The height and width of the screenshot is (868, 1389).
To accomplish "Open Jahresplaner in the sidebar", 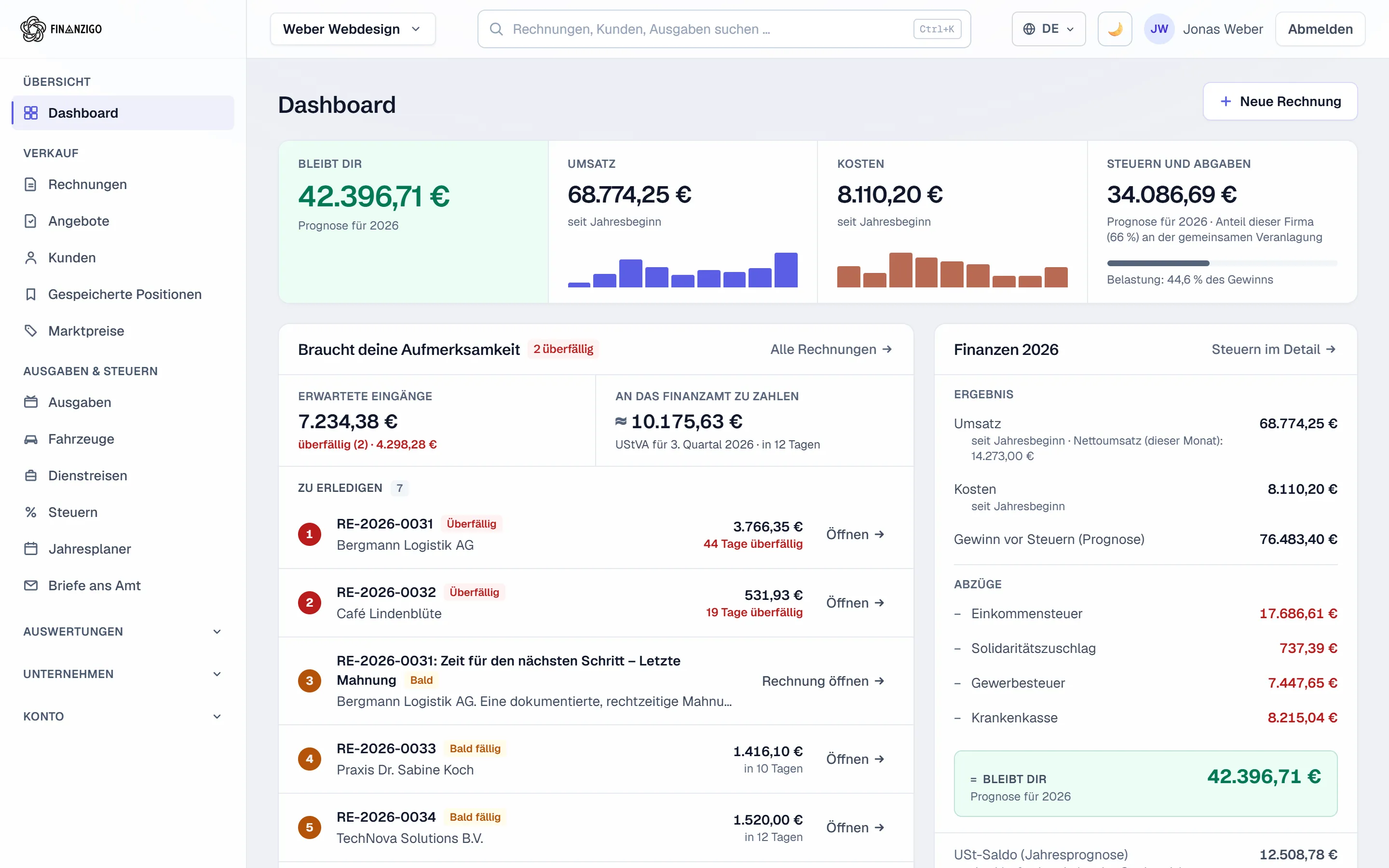I will coord(123,549).
